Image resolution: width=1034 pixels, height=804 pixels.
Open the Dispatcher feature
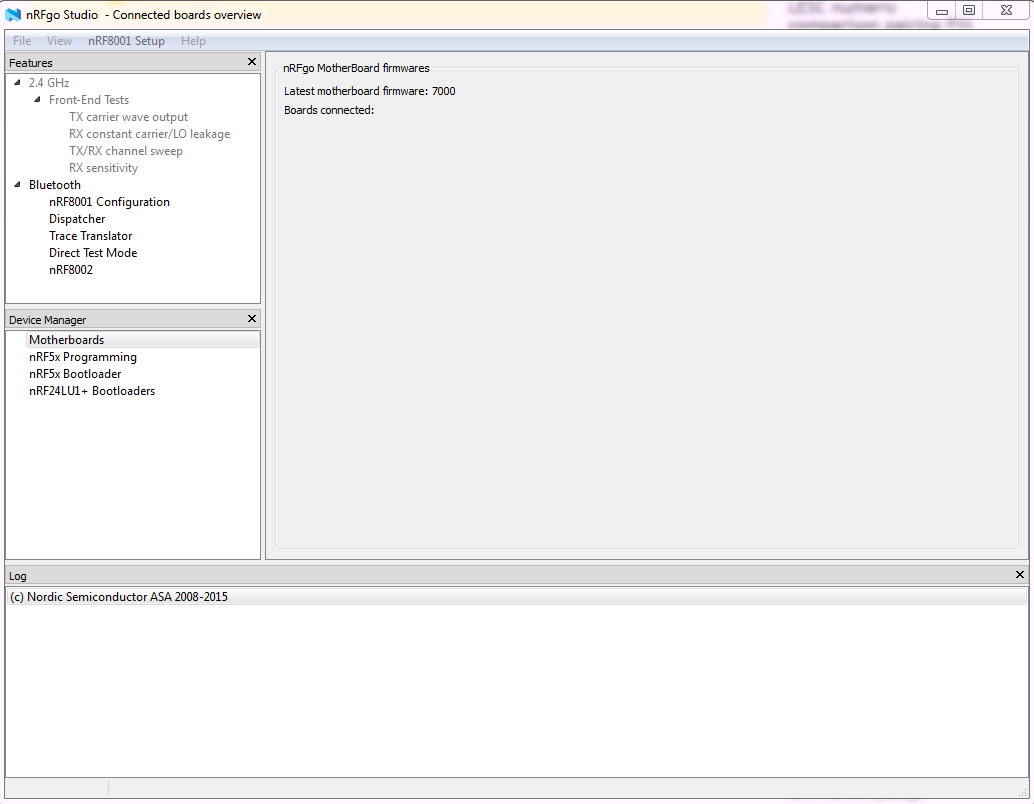click(x=77, y=219)
